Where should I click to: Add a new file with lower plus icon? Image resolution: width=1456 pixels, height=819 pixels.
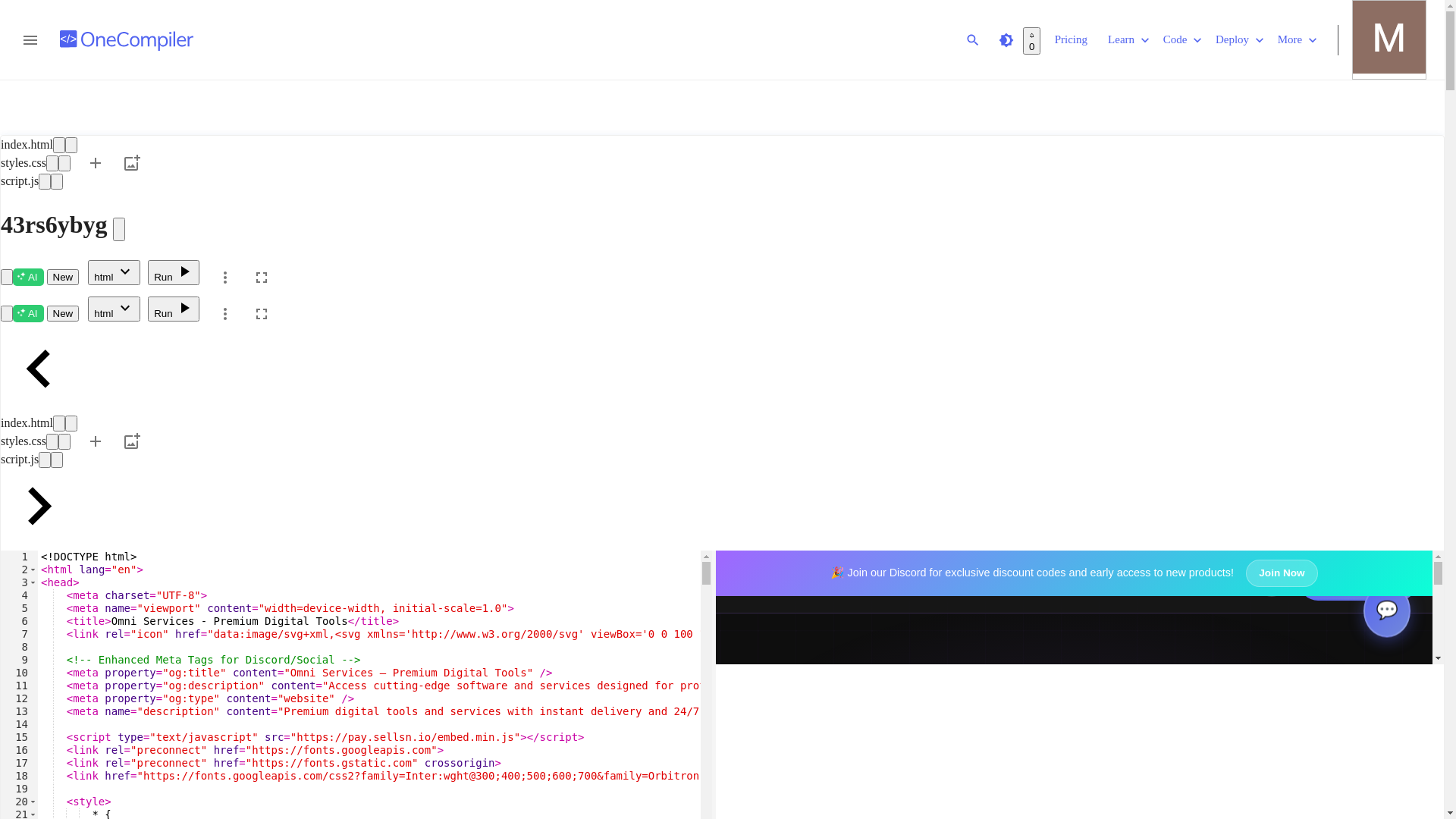tap(96, 441)
